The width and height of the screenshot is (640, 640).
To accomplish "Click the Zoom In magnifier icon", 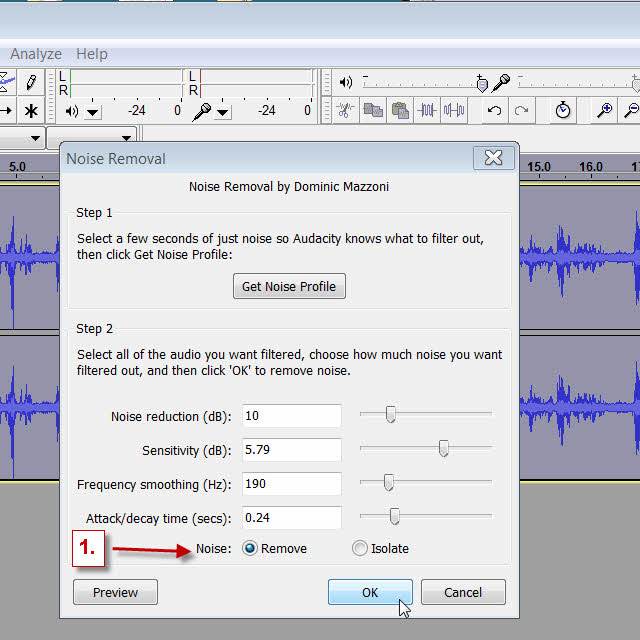I will pyautogui.click(x=604, y=110).
